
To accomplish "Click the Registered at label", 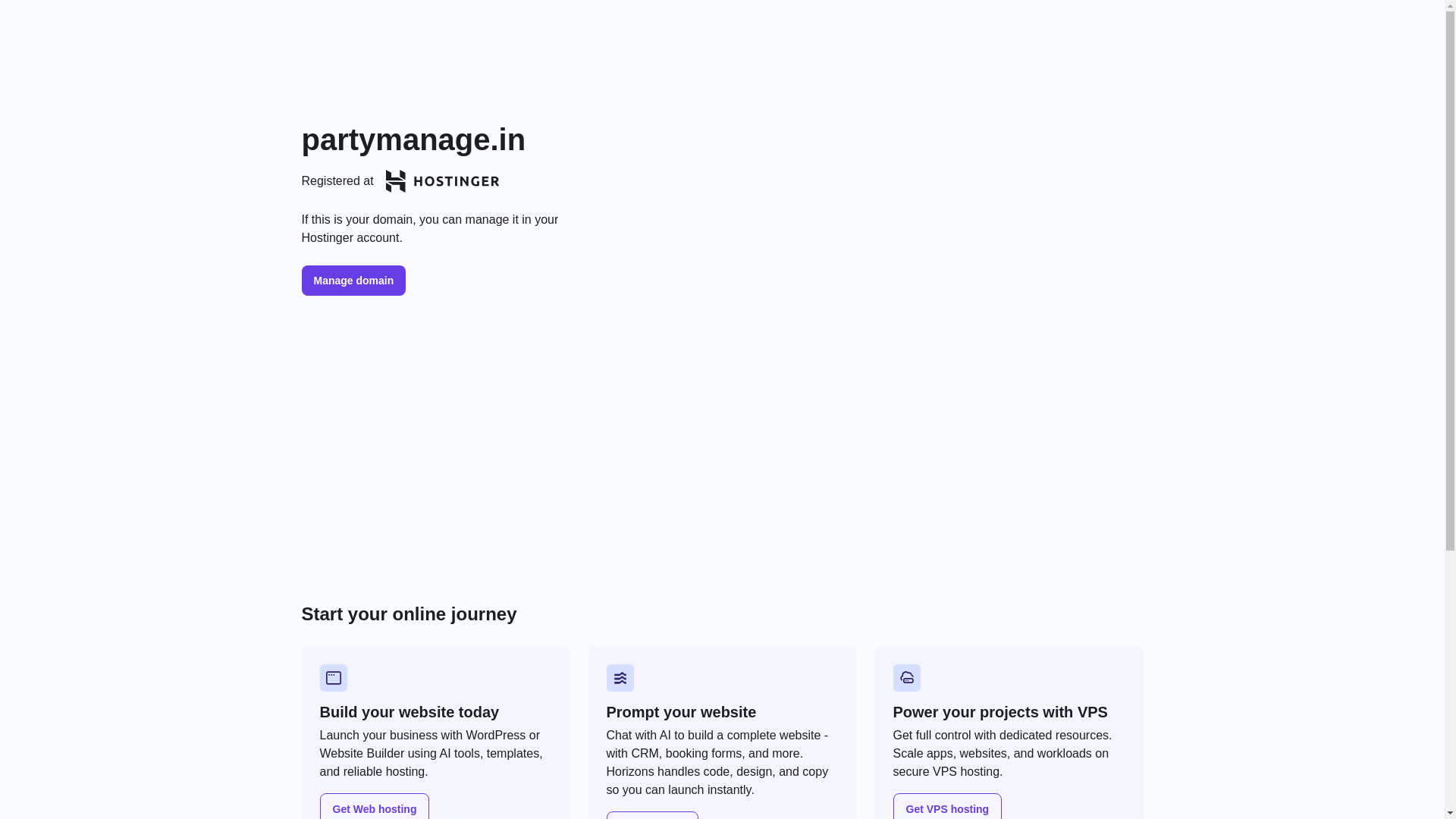I will (x=337, y=181).
